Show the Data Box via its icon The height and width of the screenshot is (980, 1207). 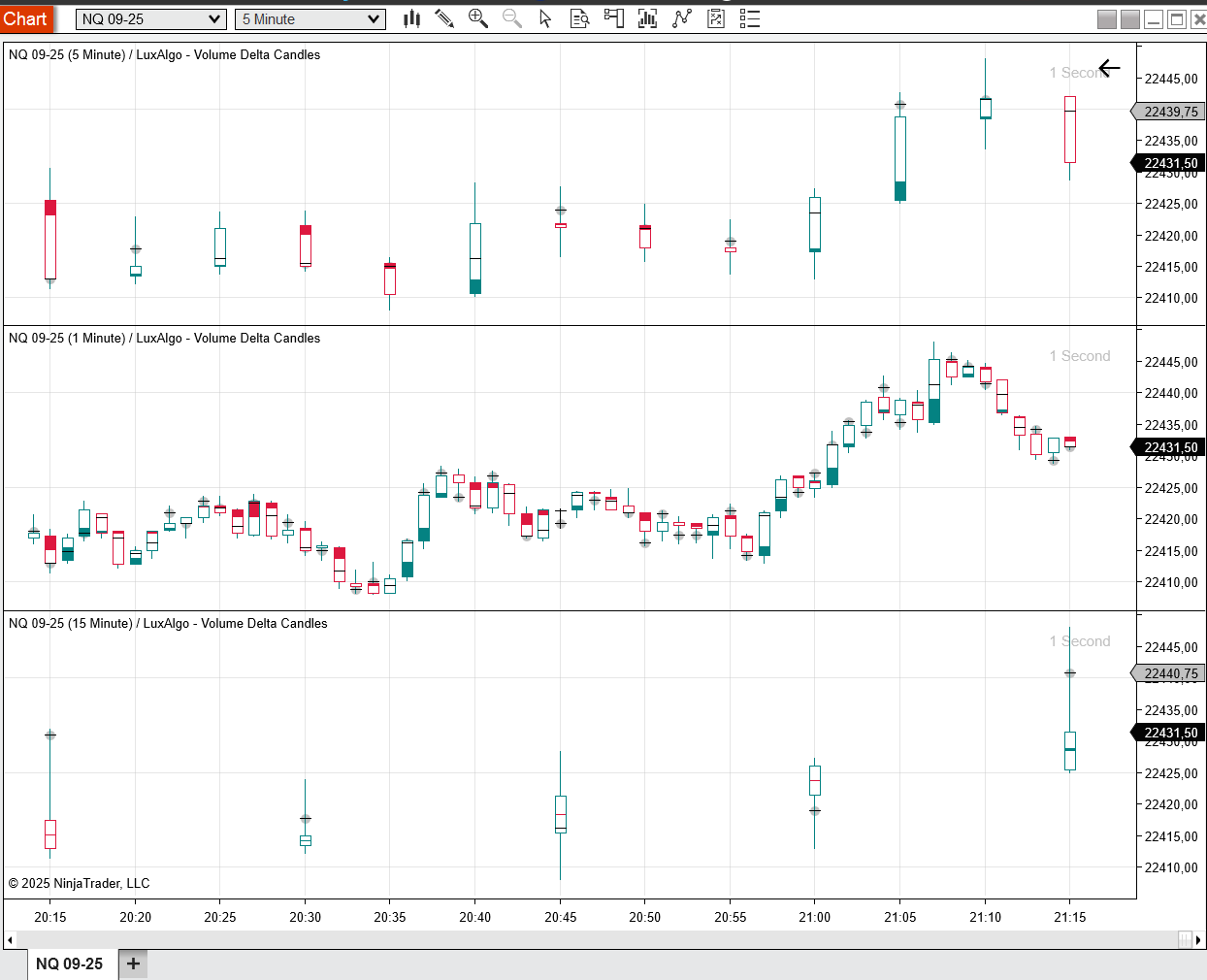click(579, 18)
